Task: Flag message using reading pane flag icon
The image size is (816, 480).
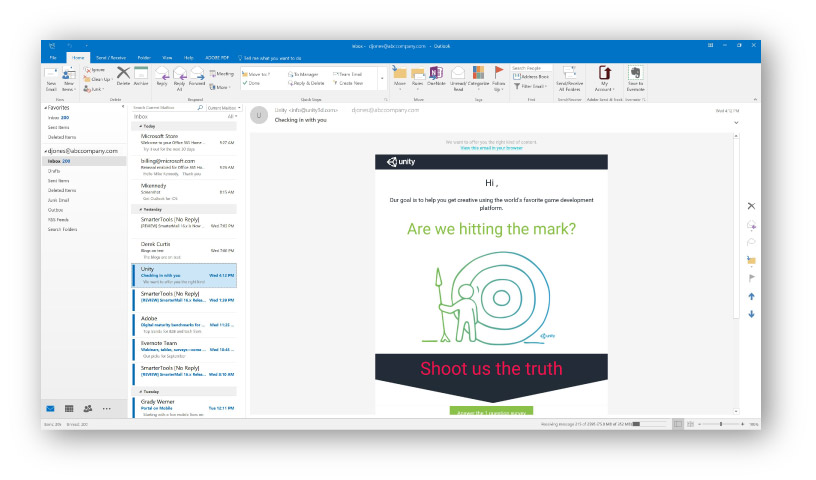Action: tap(751, 278)
